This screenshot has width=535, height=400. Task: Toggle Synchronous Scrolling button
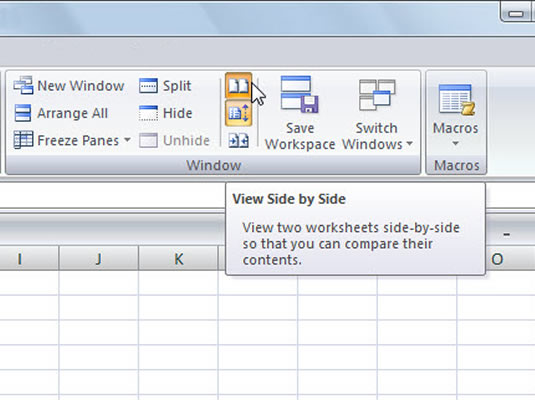(x=238, y=113)
